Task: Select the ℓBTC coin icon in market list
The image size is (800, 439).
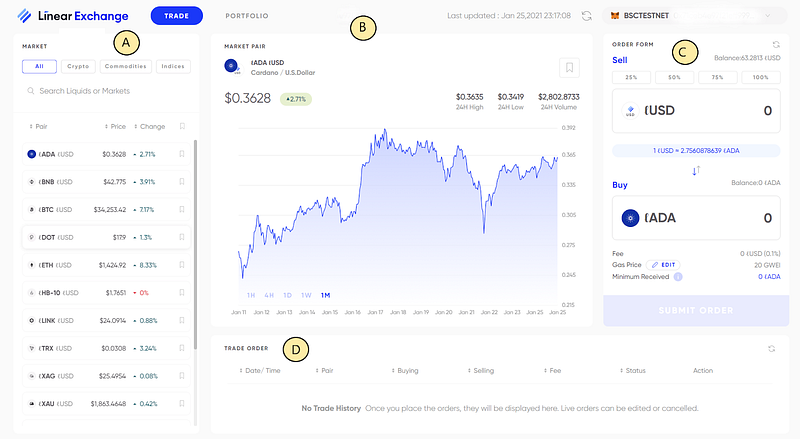Action: coord(32,209)
